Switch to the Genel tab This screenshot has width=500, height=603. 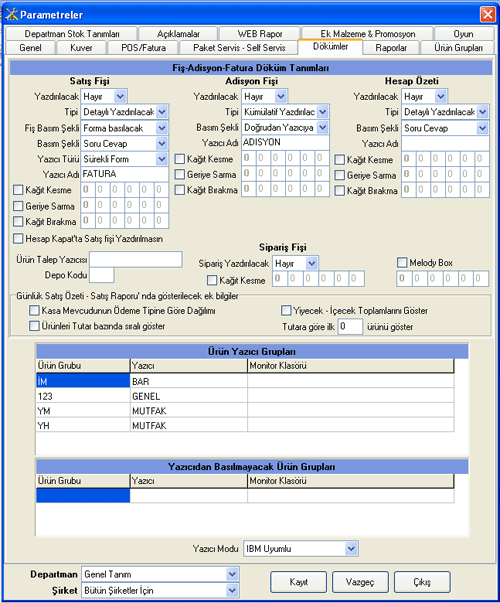[30, 48]
